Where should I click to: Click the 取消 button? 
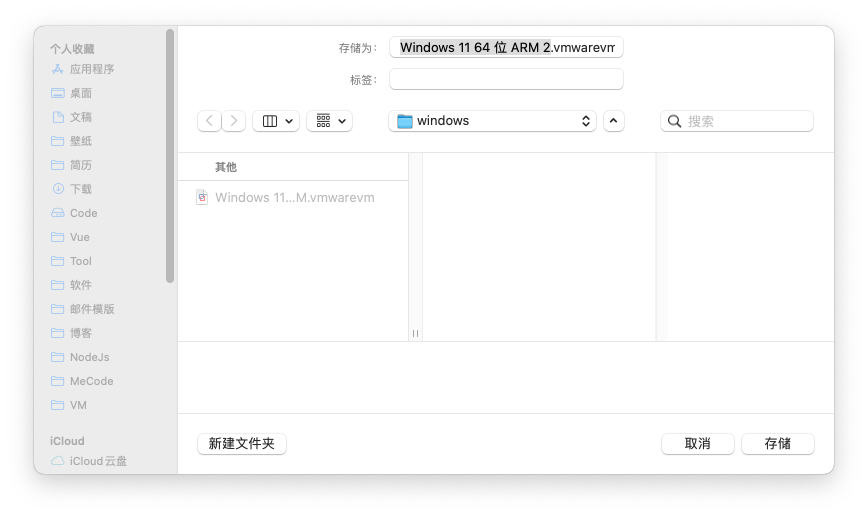(x=698, y=443)
